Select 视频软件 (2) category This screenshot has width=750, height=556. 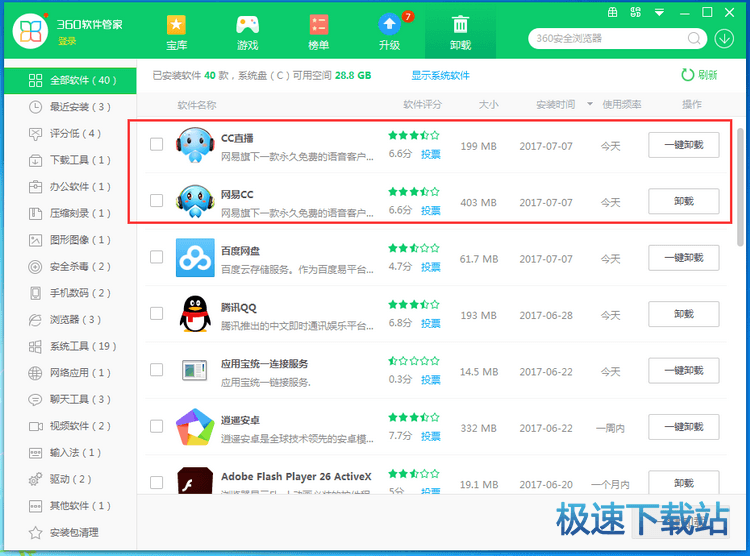70,426
